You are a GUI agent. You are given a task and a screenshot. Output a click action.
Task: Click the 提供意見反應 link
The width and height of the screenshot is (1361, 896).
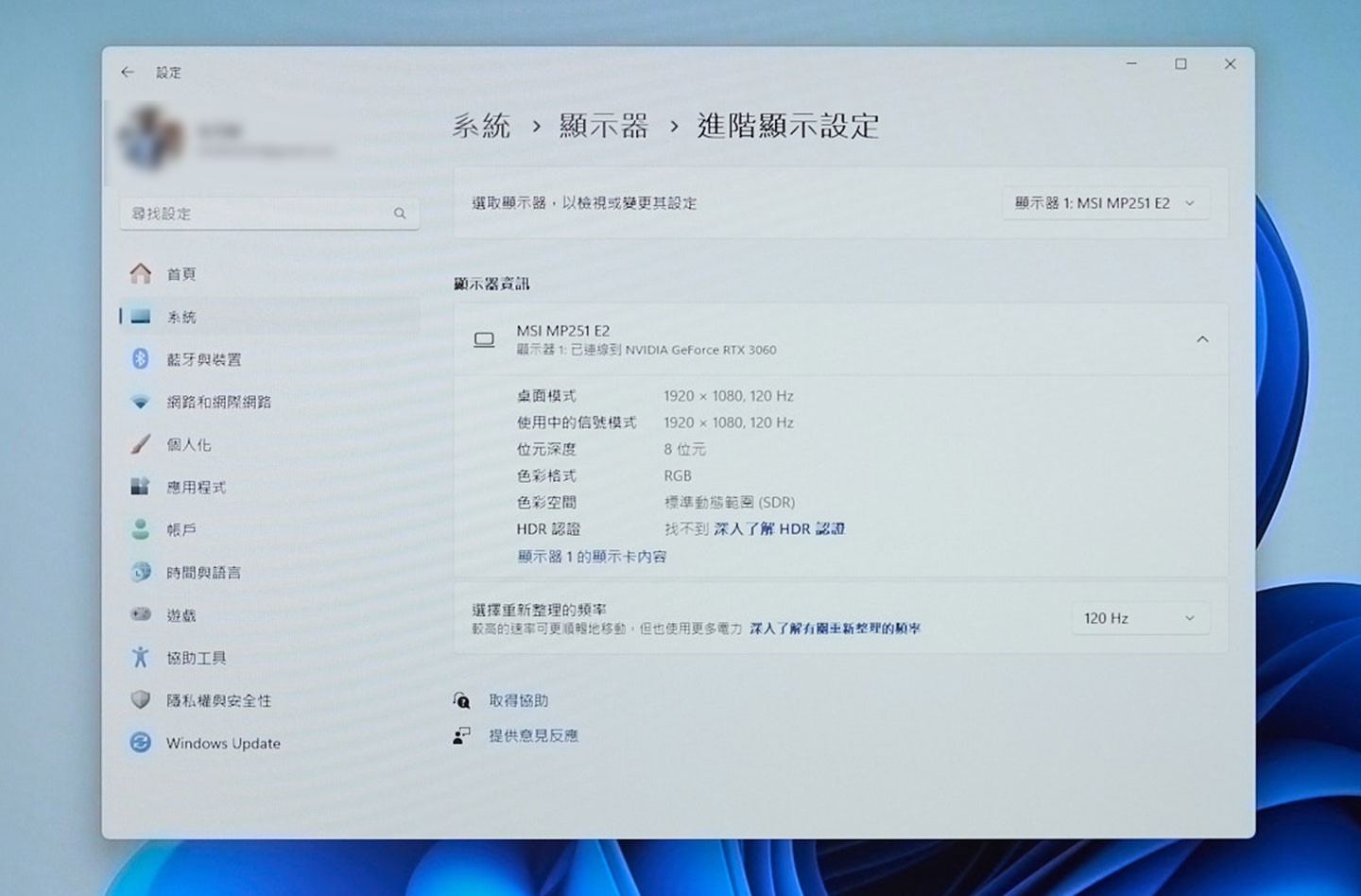click(534, 735)
